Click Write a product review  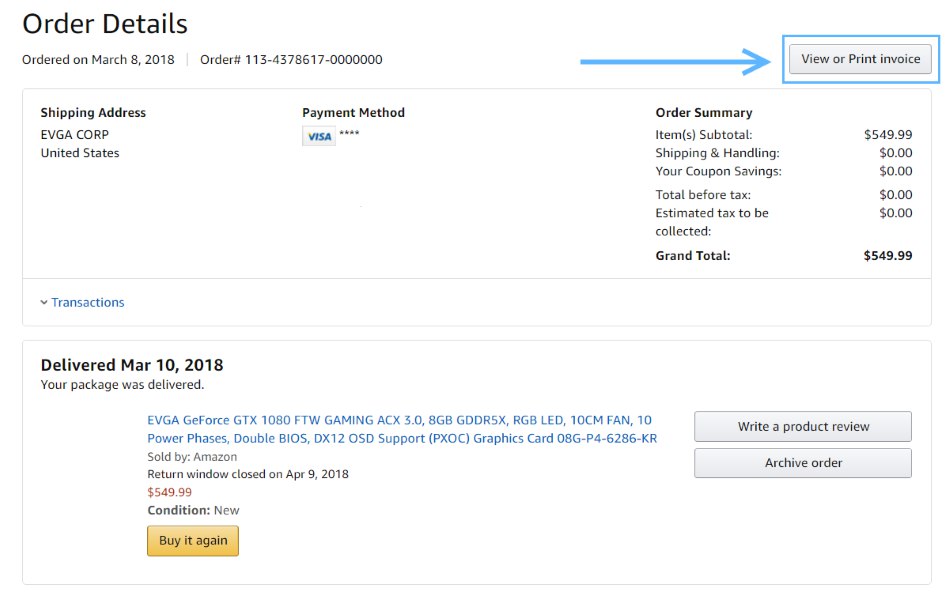(803, 426)
